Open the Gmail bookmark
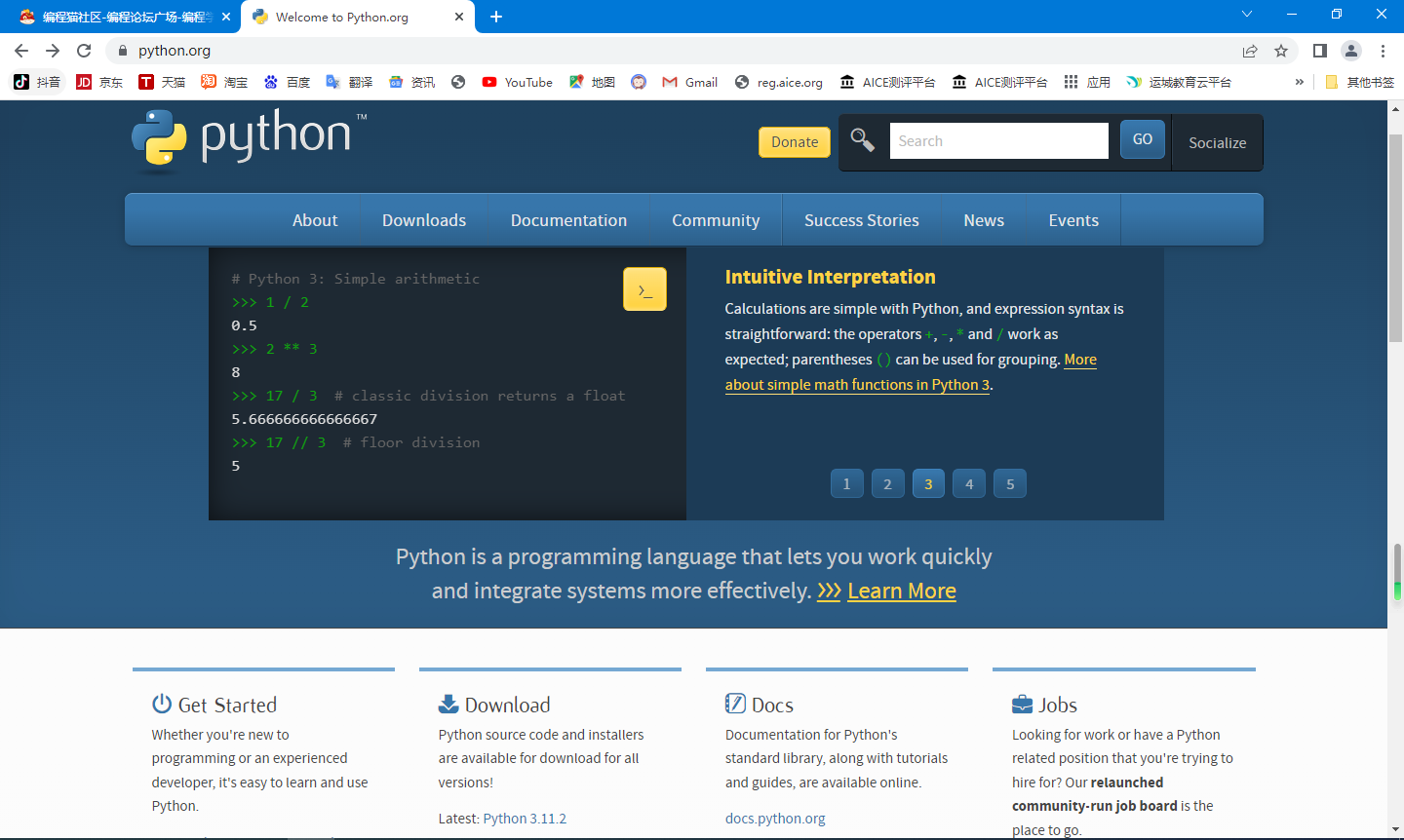The width and height of the screenshot is (1404, 840). [689, 82]
